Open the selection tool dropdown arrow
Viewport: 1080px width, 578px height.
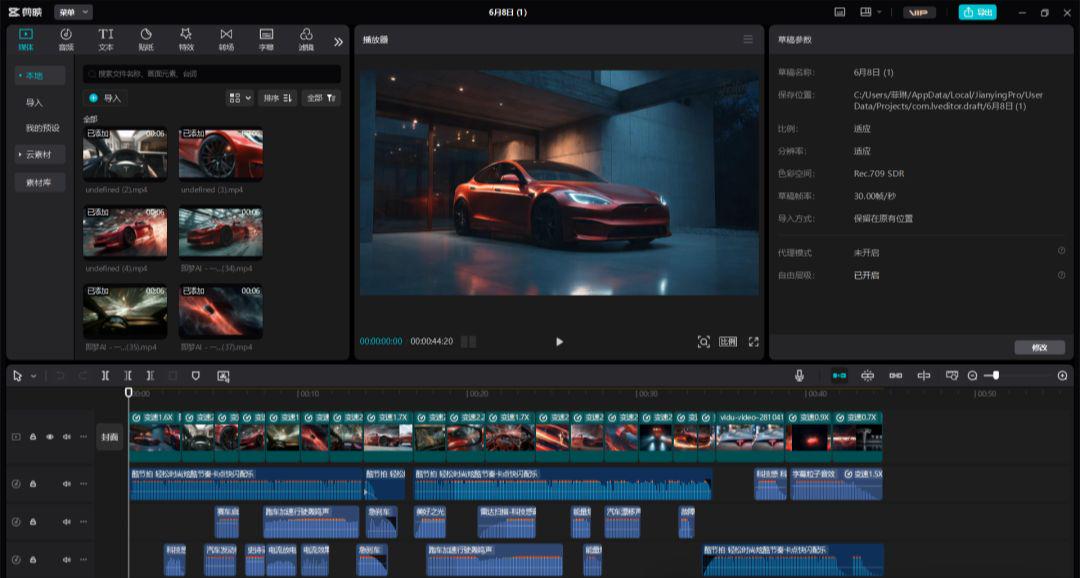[x=33, y=376]
